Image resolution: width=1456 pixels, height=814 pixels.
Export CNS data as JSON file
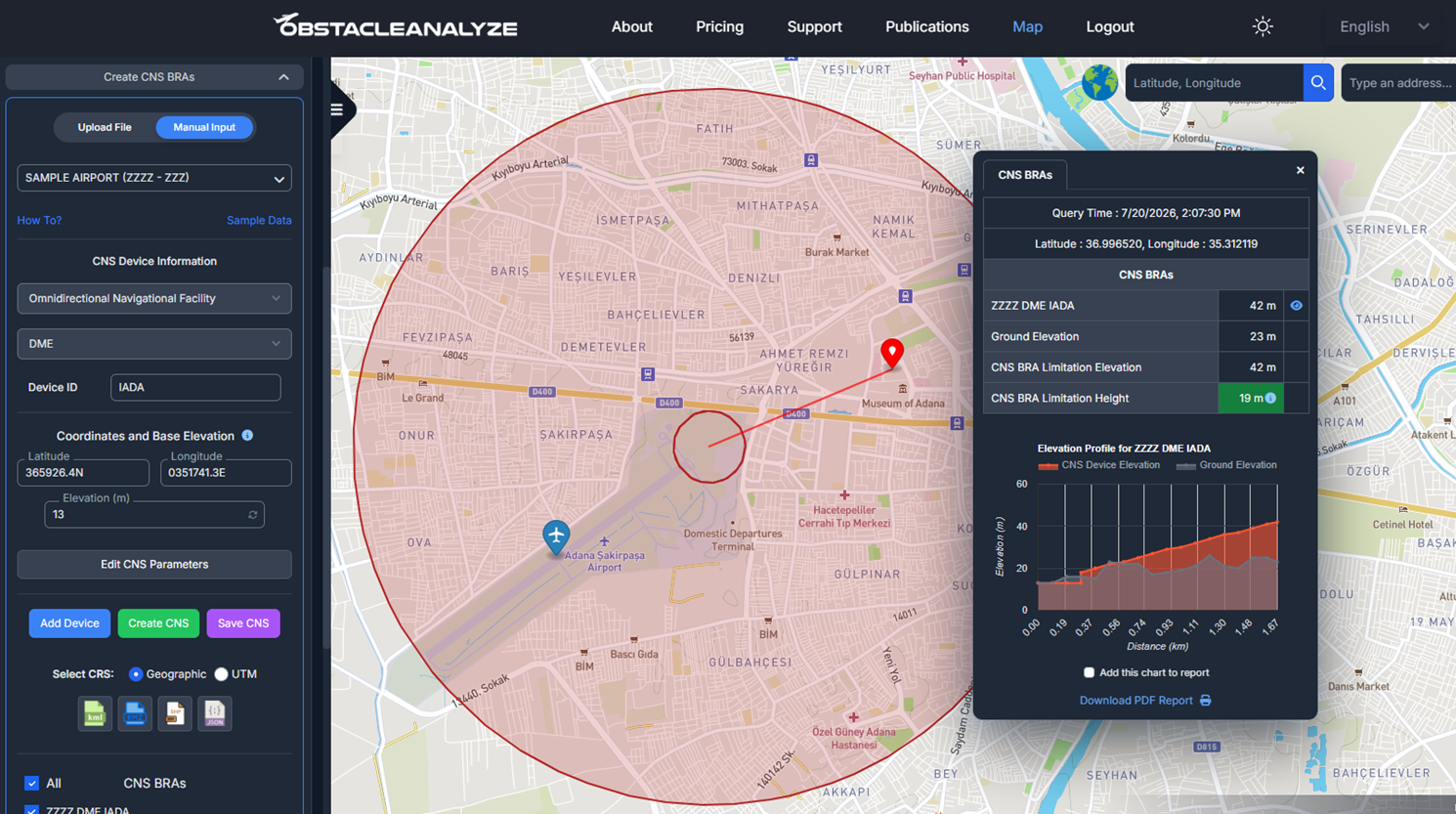(215, 713)
